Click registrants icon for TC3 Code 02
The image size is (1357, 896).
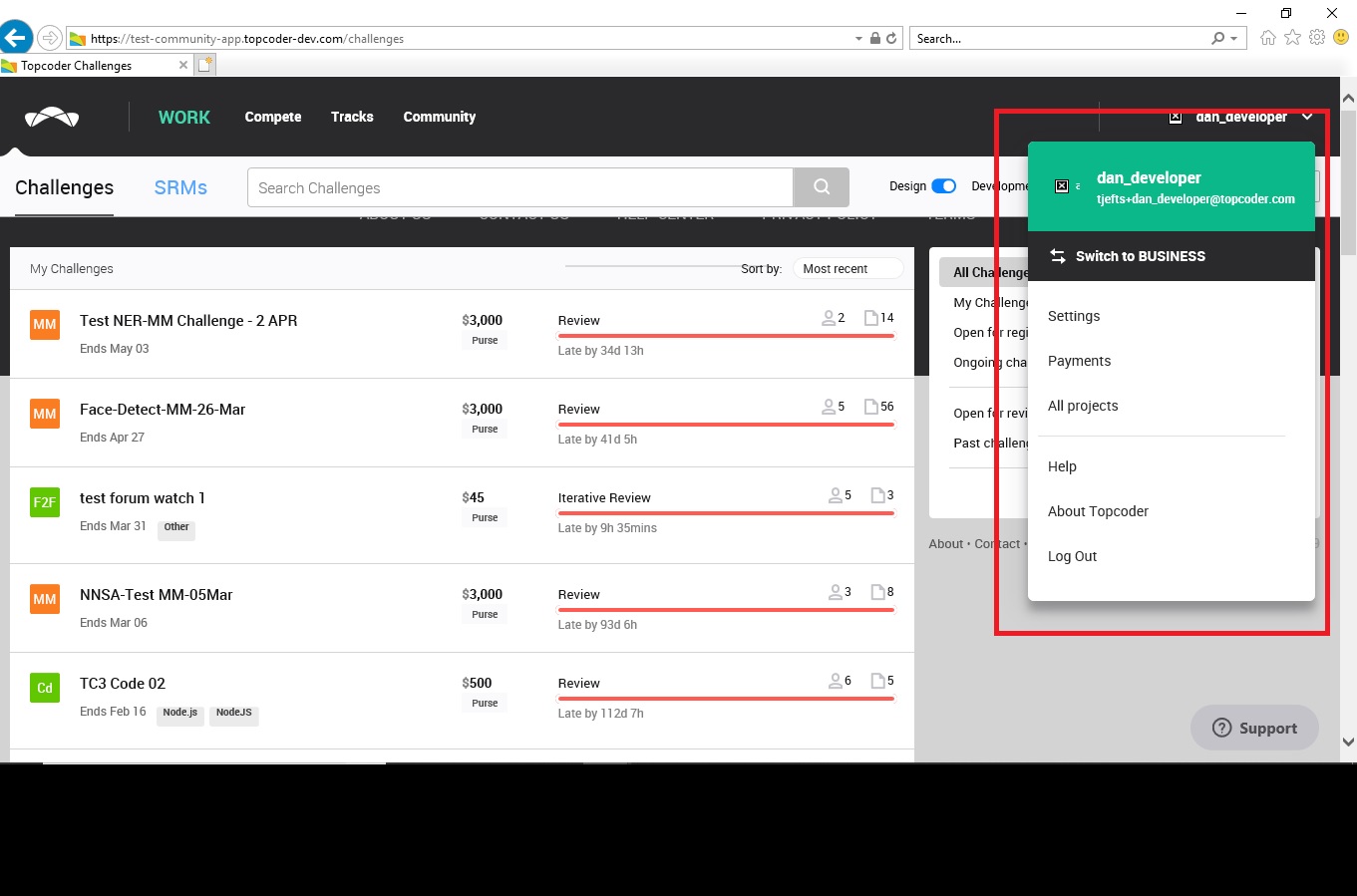point(836,681)
